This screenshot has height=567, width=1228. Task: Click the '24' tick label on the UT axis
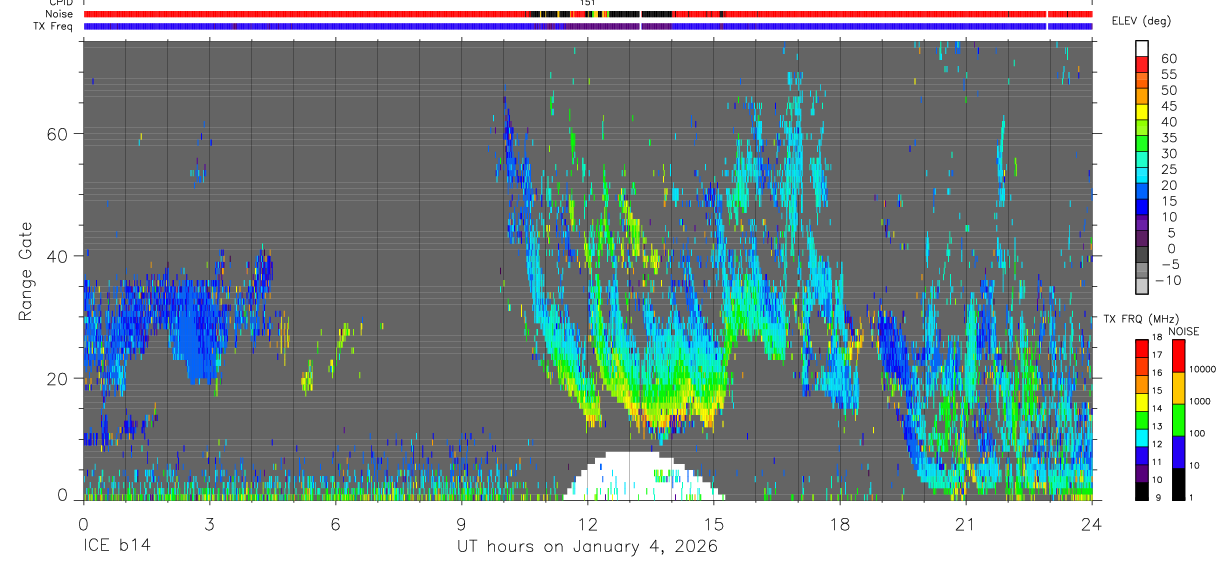1092,524
